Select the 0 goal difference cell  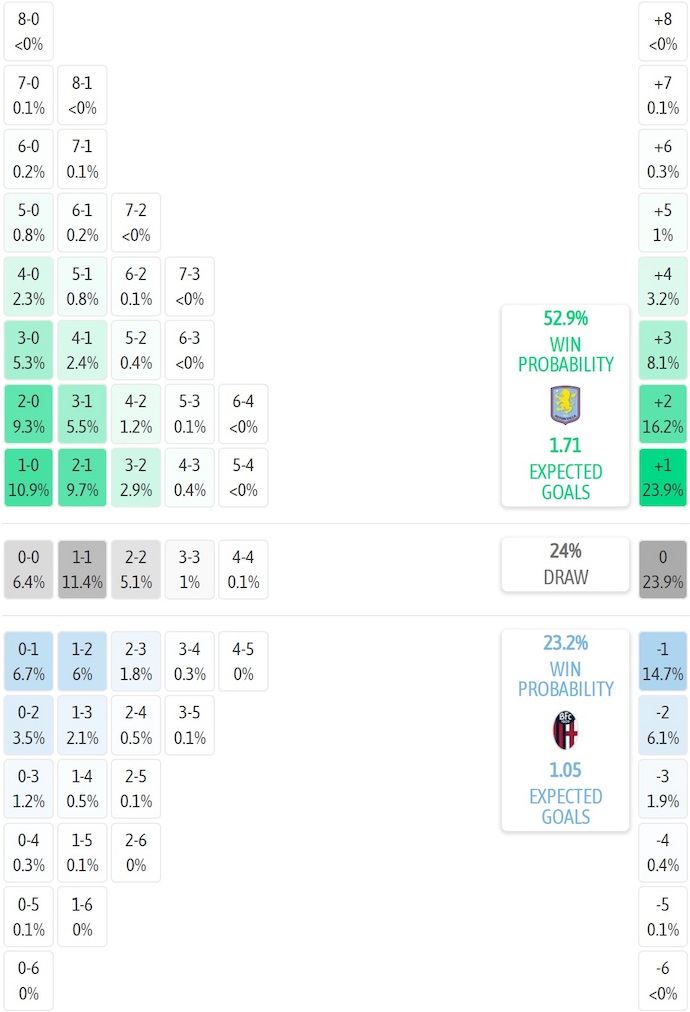(663, 570)
